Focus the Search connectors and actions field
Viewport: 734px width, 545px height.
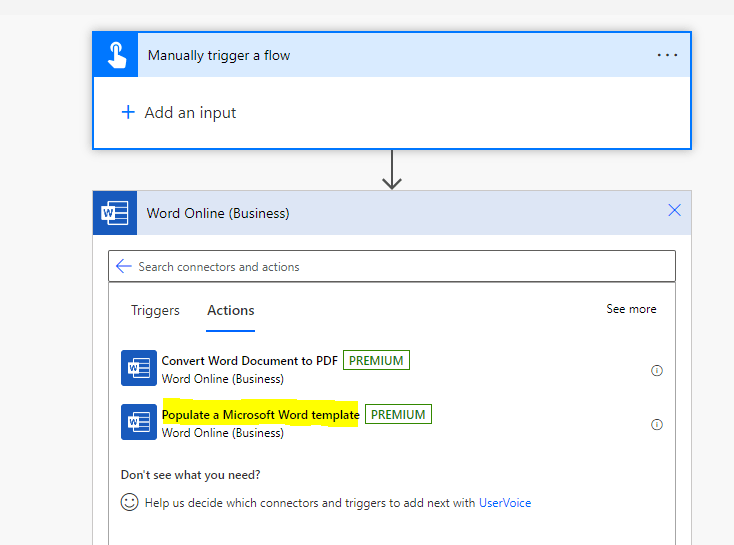[x=400, y=266]
